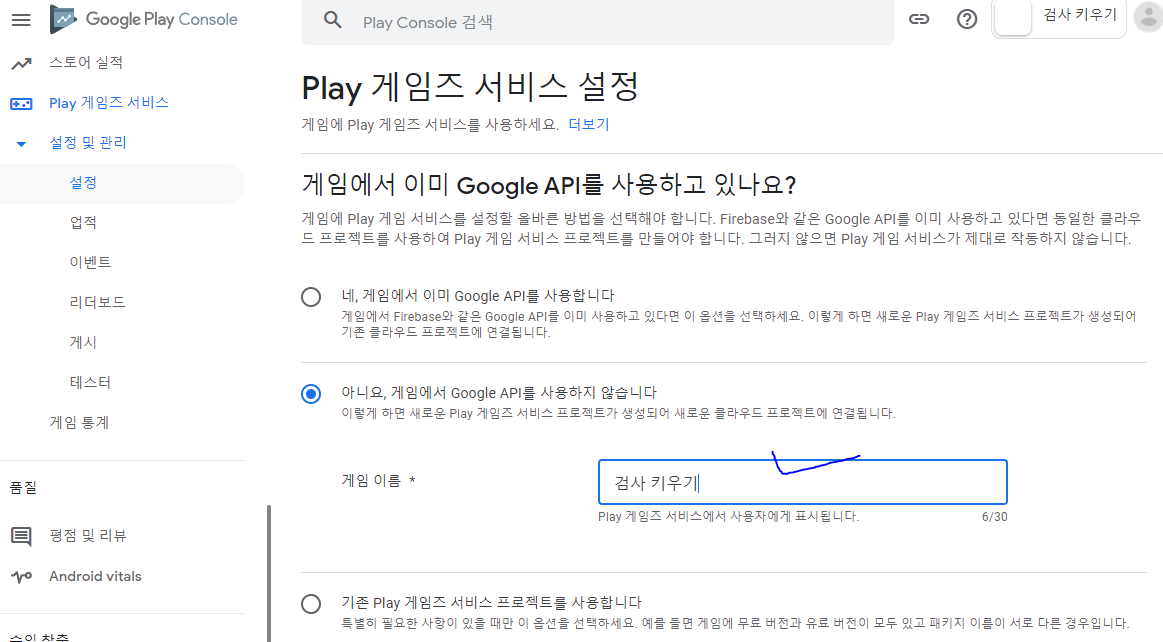Click the Play 게임즈 서비스에서 사용자에게 표시됩니다 hint
The height and width of the screenshot is (642, 1163).
728,516
